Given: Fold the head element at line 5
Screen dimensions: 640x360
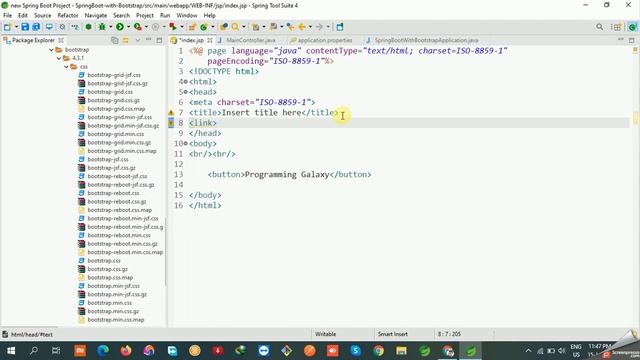Looking at the screenshot, I should point(185,92).
